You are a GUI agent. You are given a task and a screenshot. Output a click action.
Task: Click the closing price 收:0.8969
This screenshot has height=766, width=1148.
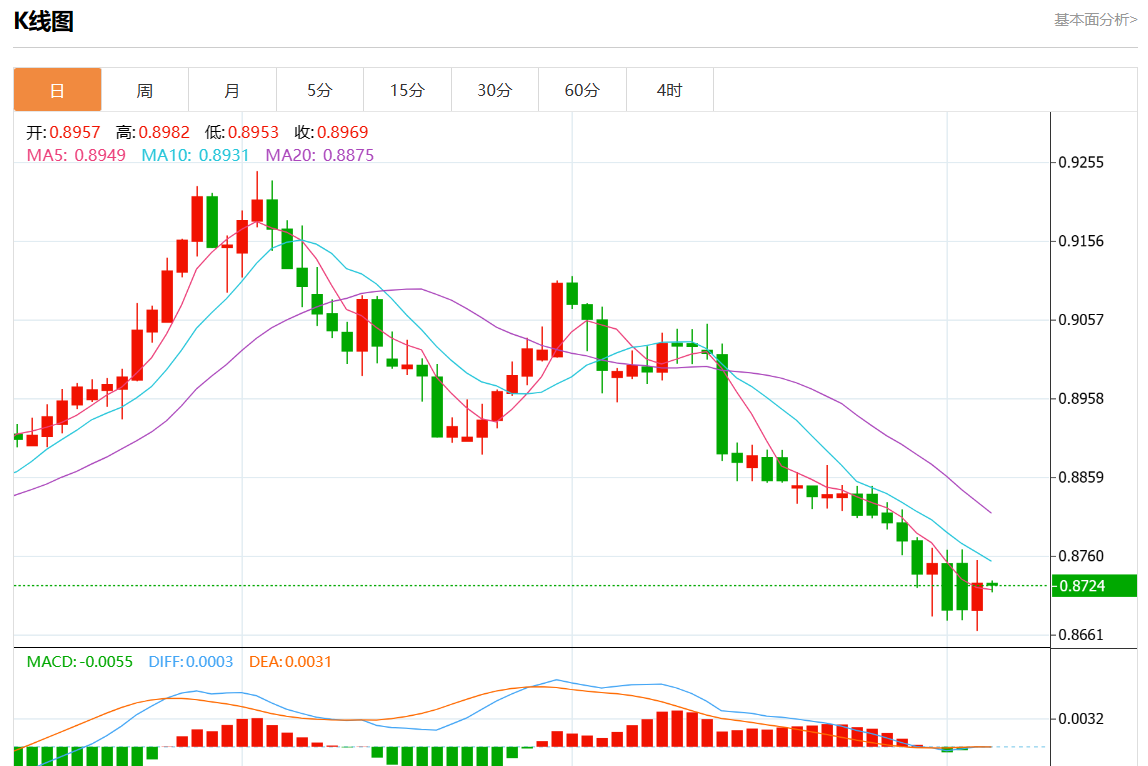point(331,133)
